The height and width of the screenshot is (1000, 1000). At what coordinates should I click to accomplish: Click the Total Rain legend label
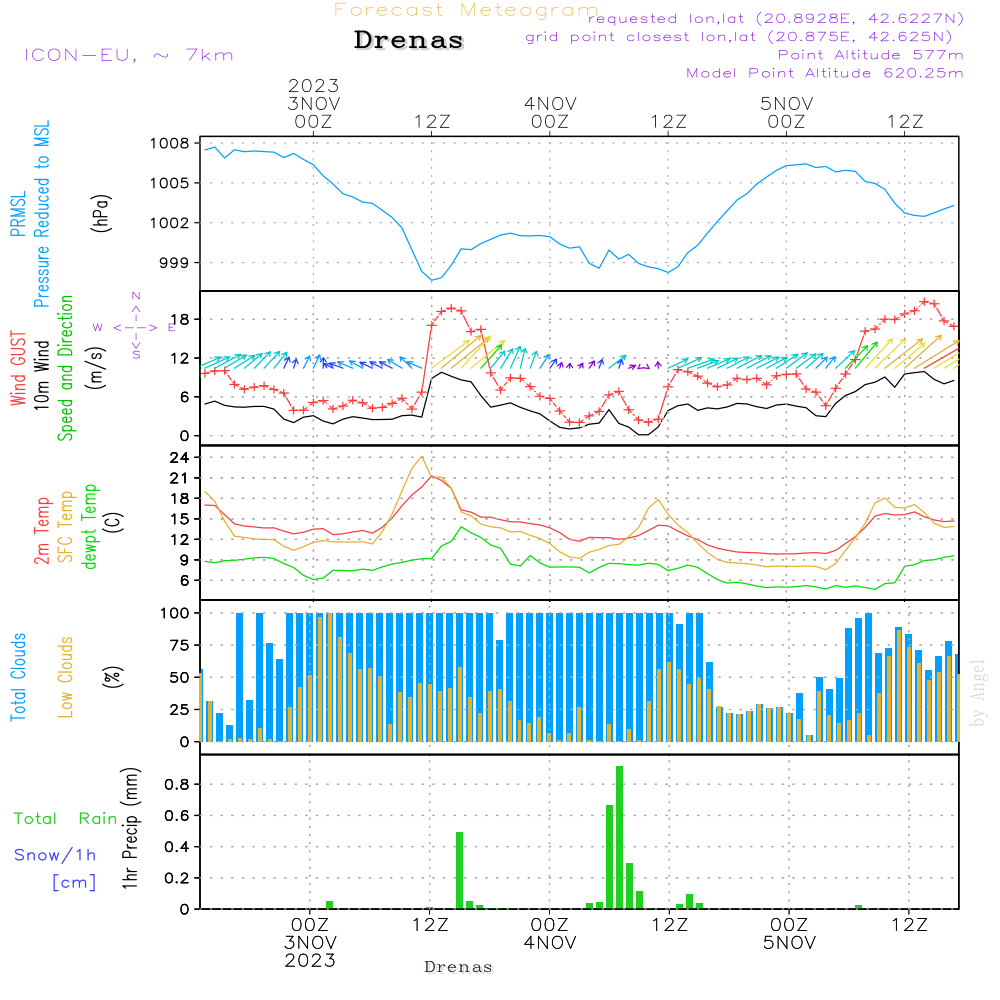(66, 818)
